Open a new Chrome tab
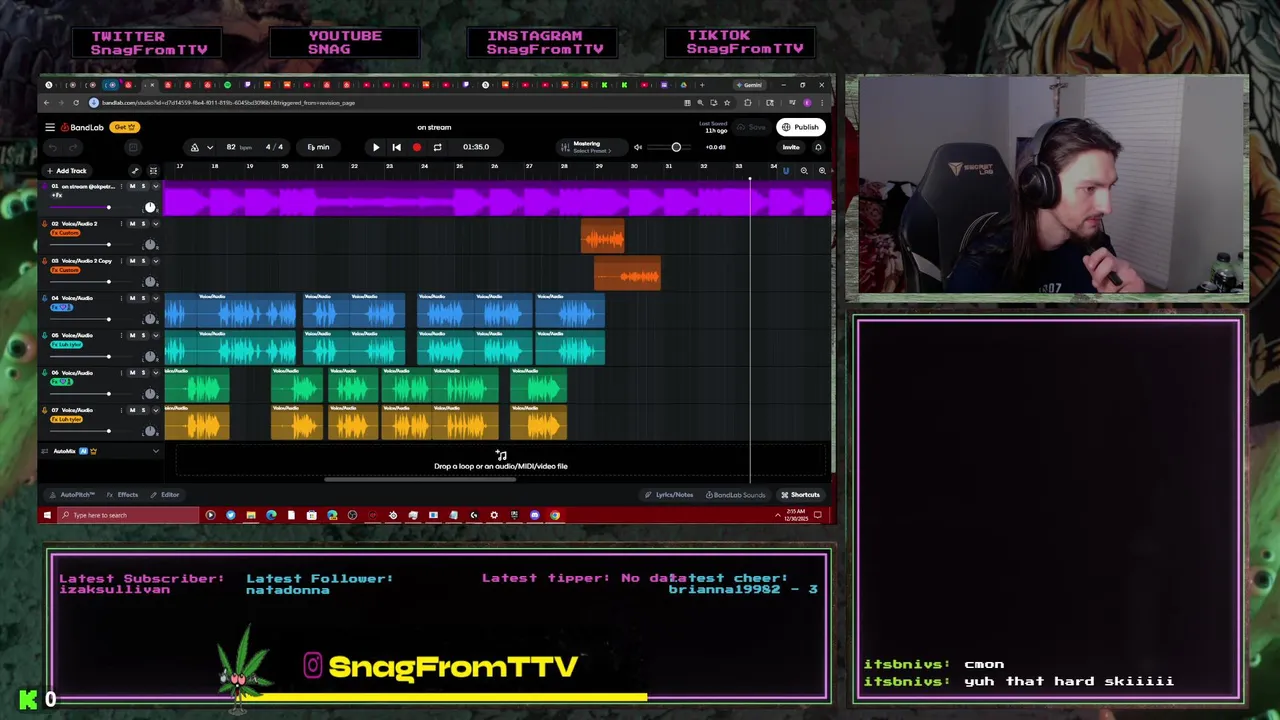 [x=702, y=85]
